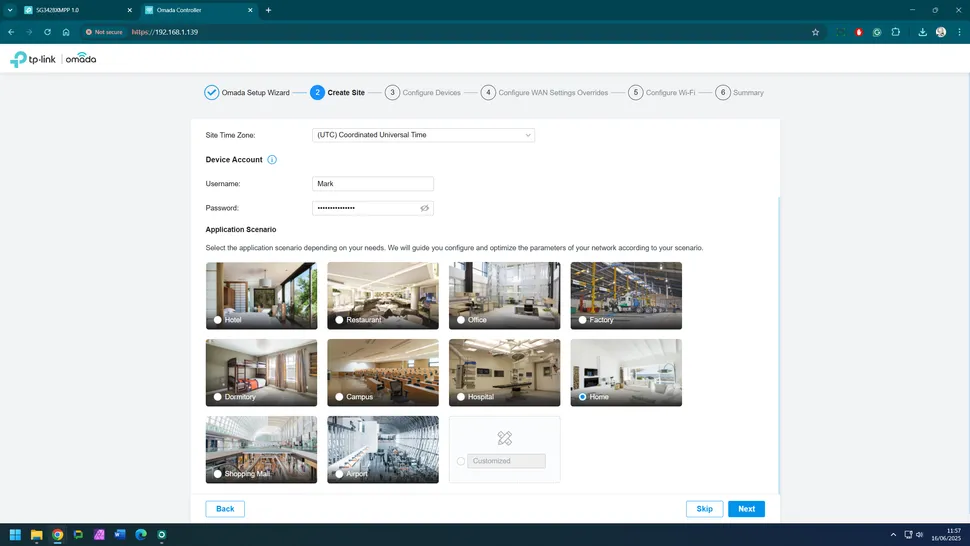Show password with the eye icon
The height and width of the screenshot is (546, 970).
coord(424,208)
